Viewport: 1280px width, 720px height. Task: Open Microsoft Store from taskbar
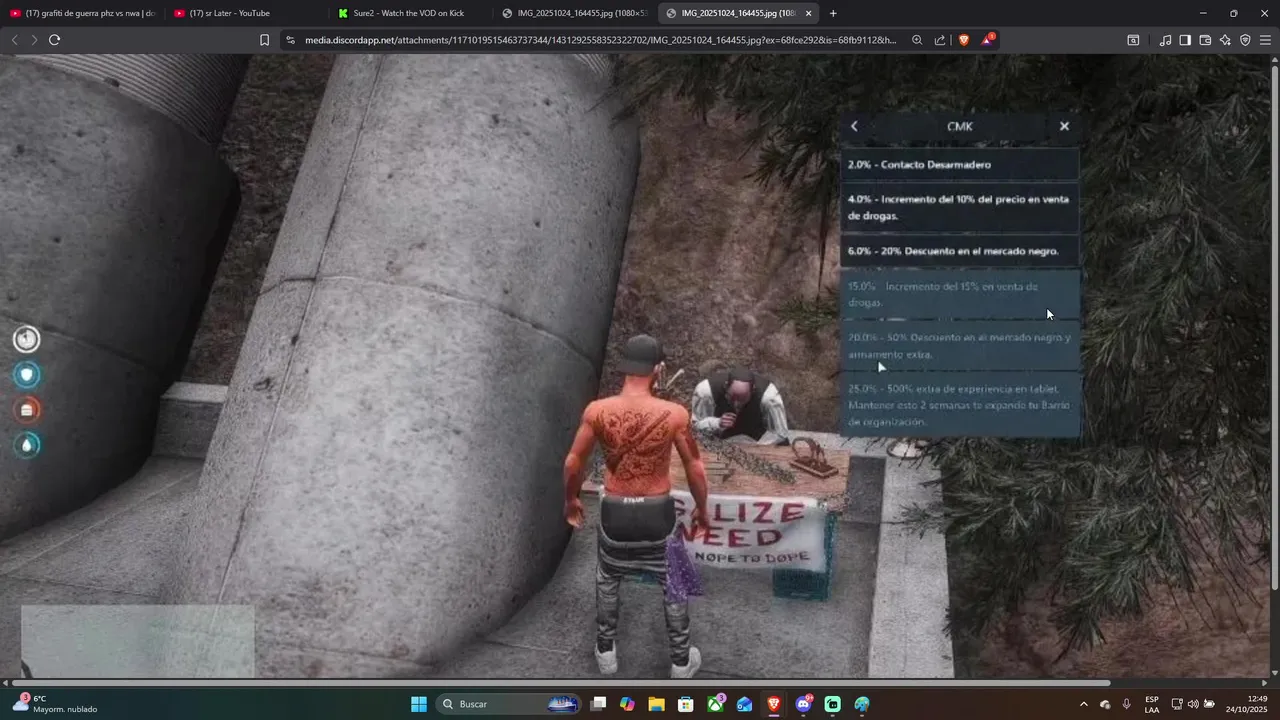point(686,704)
